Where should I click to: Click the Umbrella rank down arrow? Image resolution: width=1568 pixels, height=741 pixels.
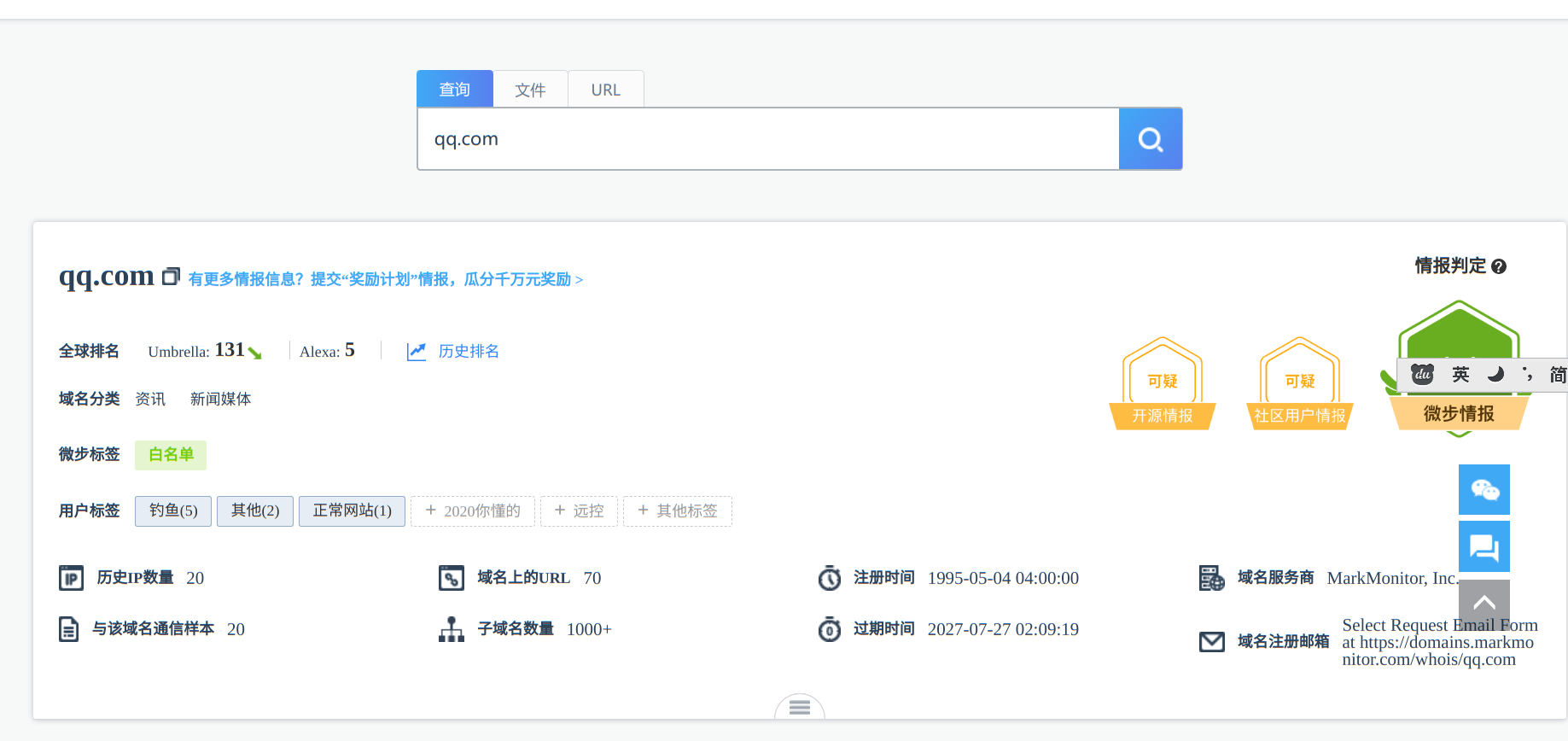pyautogui.click(x=254, y=353)
